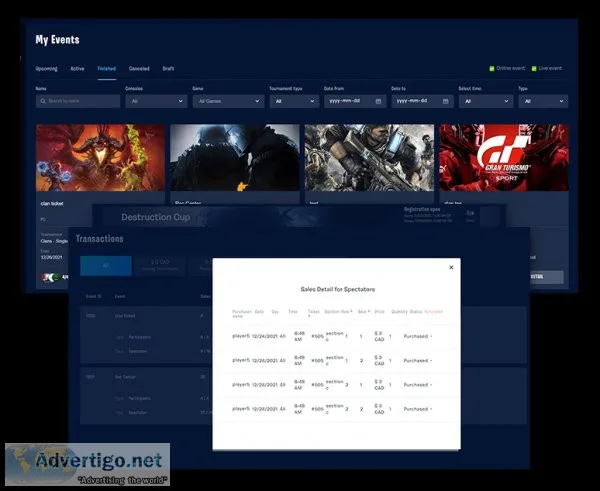Sort by the Section Row column header
The image size is (600, 491).
pos(338,312)
